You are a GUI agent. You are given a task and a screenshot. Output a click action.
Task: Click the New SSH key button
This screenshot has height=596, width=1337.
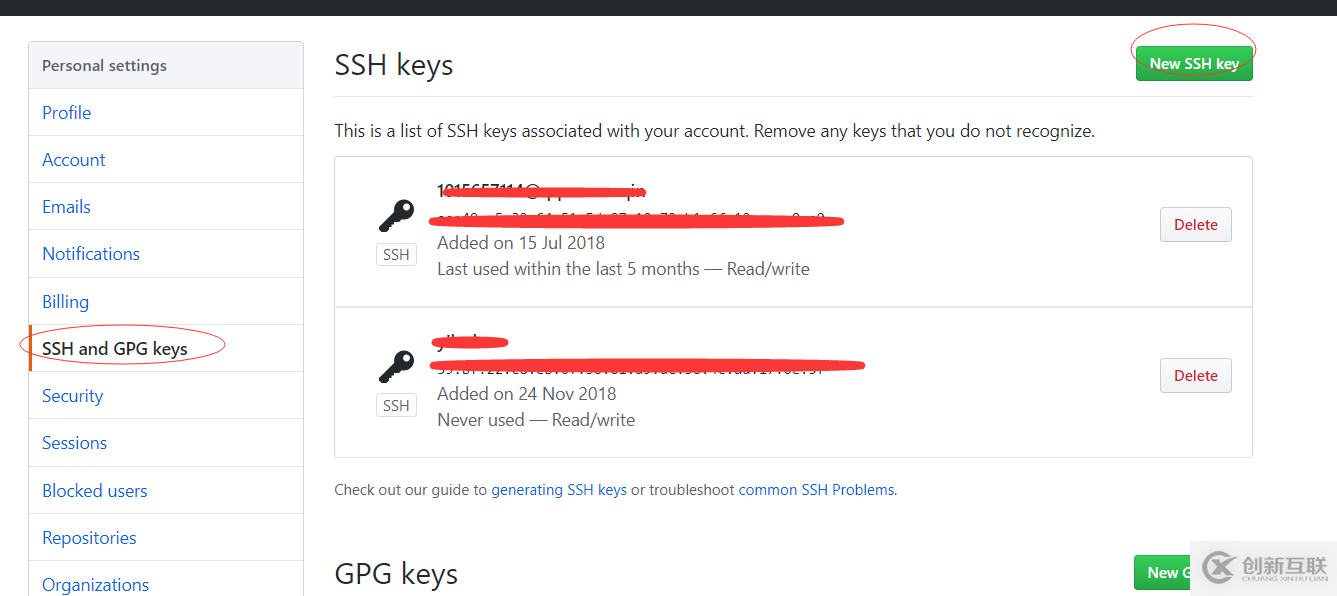click(x=1193, y=64)
